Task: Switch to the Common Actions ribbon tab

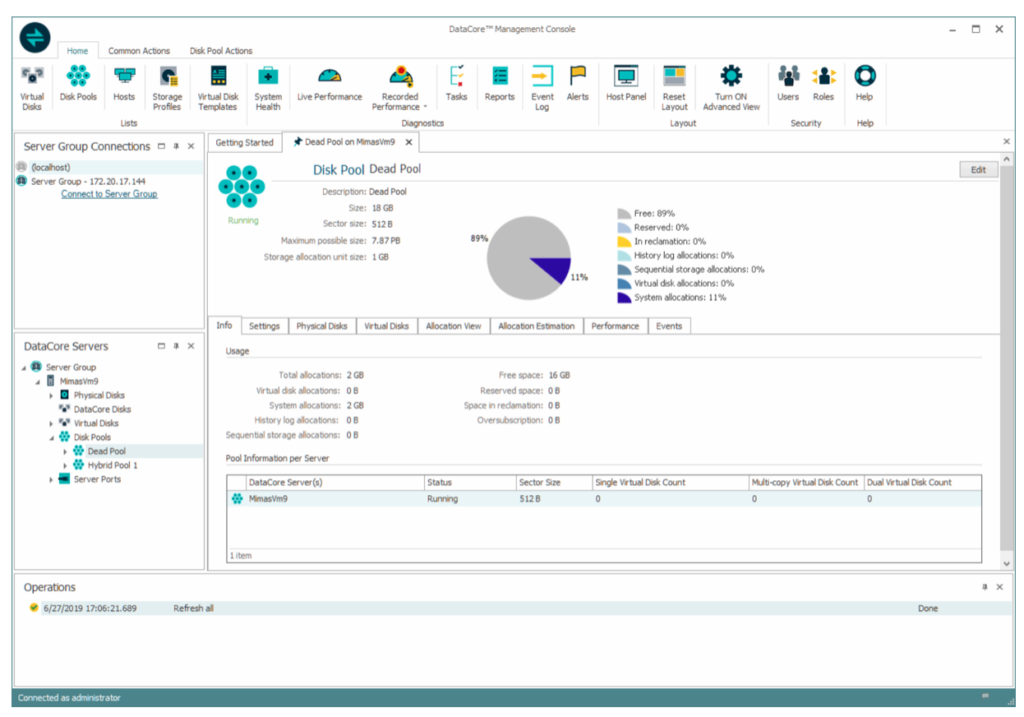Action: (x=139, y=50)
